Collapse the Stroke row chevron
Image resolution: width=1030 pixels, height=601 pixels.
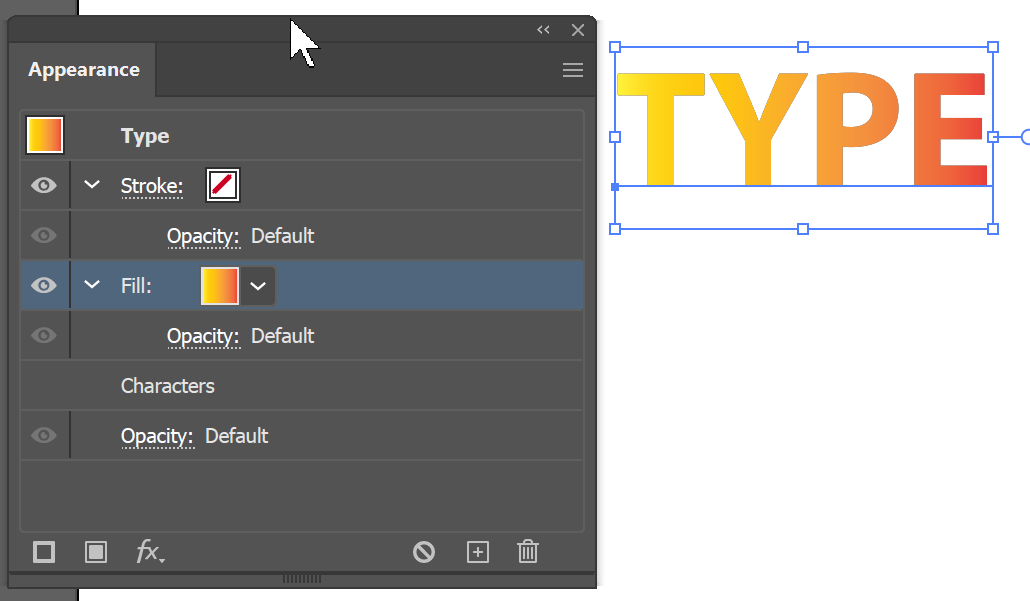[x=91, y=185]
